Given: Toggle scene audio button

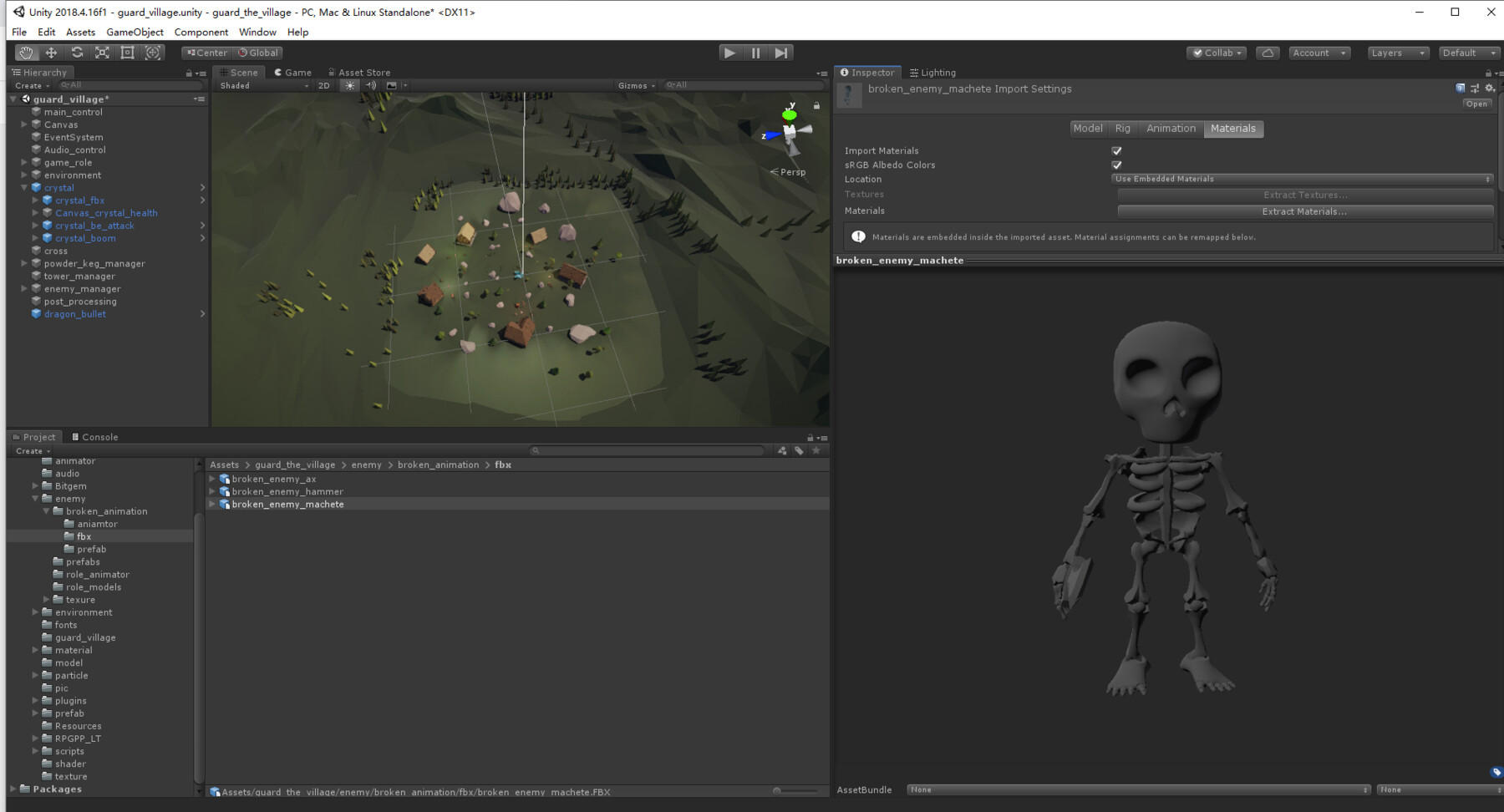Looking at the screenshot, I should pos(370,85).
